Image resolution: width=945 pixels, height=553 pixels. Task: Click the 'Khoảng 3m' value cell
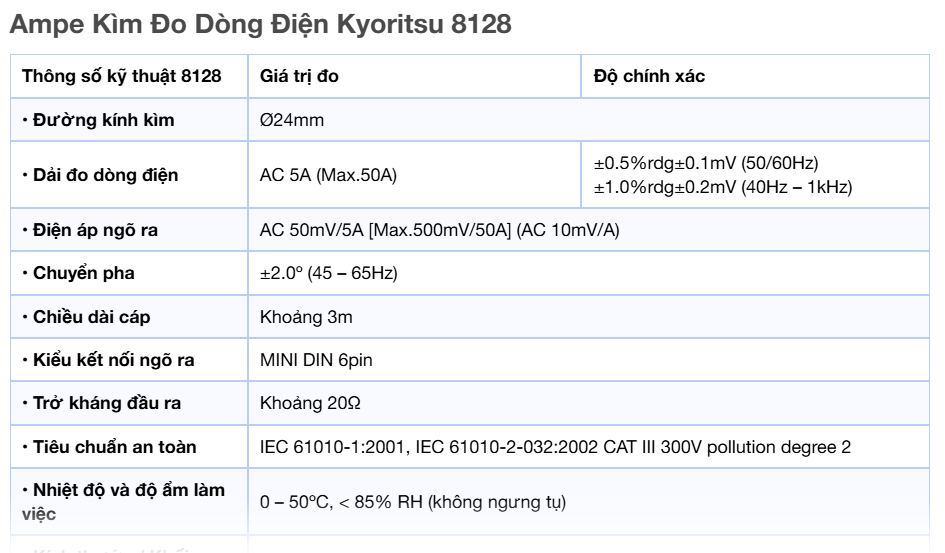589,317
